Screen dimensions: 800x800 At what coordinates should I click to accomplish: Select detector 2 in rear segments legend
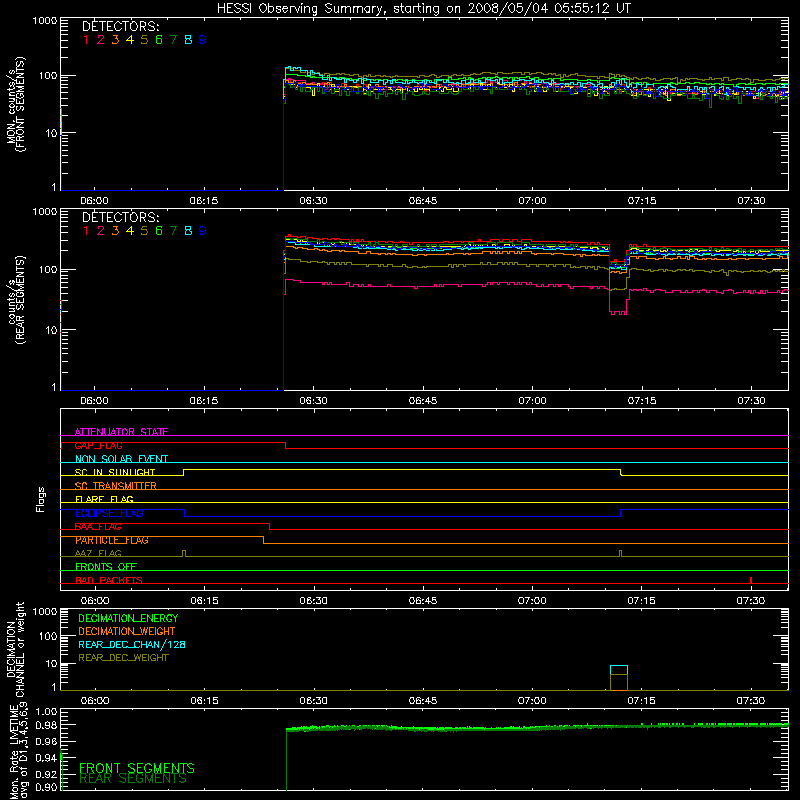click(101, 231)
